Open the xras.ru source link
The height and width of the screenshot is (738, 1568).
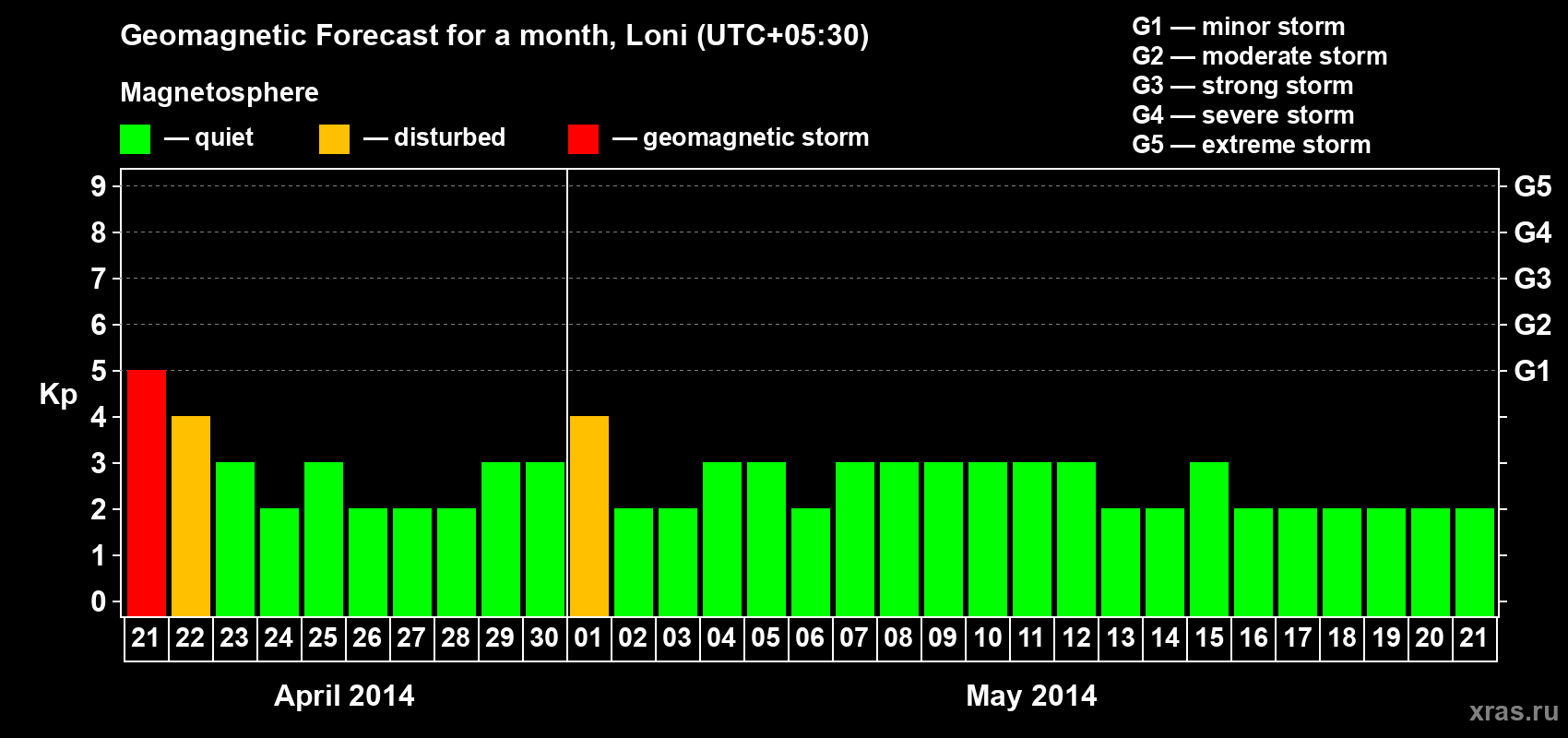click(1514, 711)
